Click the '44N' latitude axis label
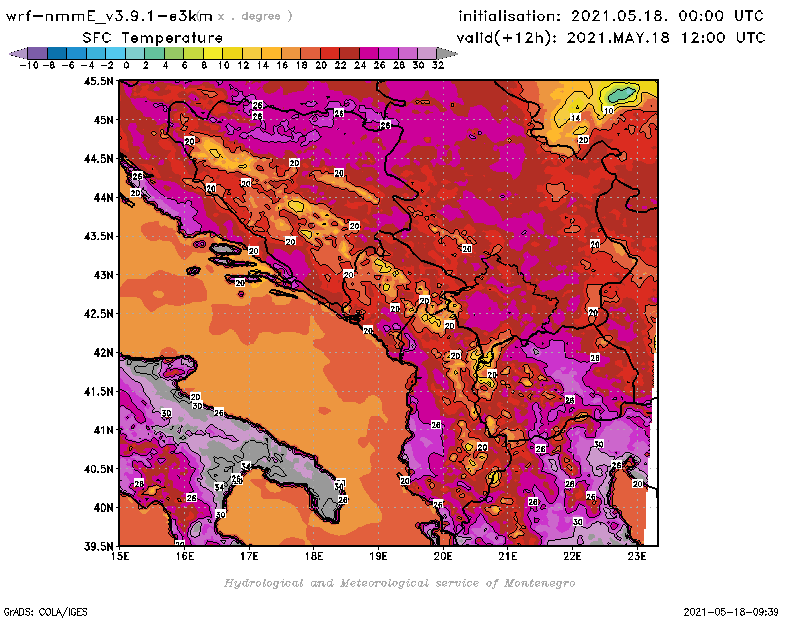This screenshot has height=618, width=800. point(103,197)
